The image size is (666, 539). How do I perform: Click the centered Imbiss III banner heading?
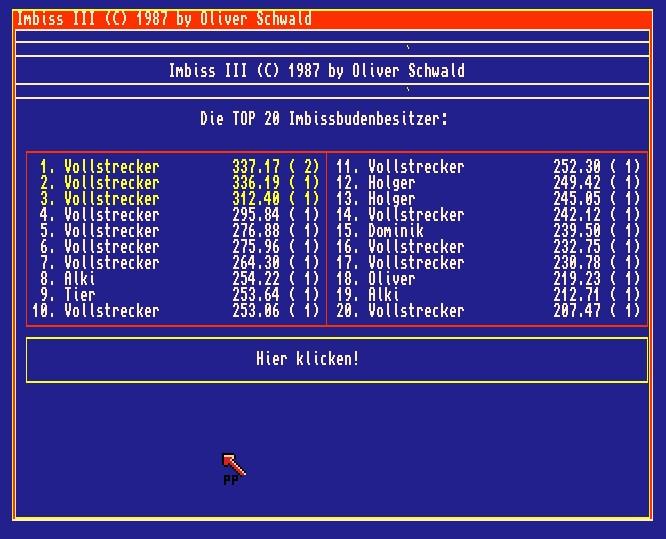pyautogui.click(x=316, y=71)
